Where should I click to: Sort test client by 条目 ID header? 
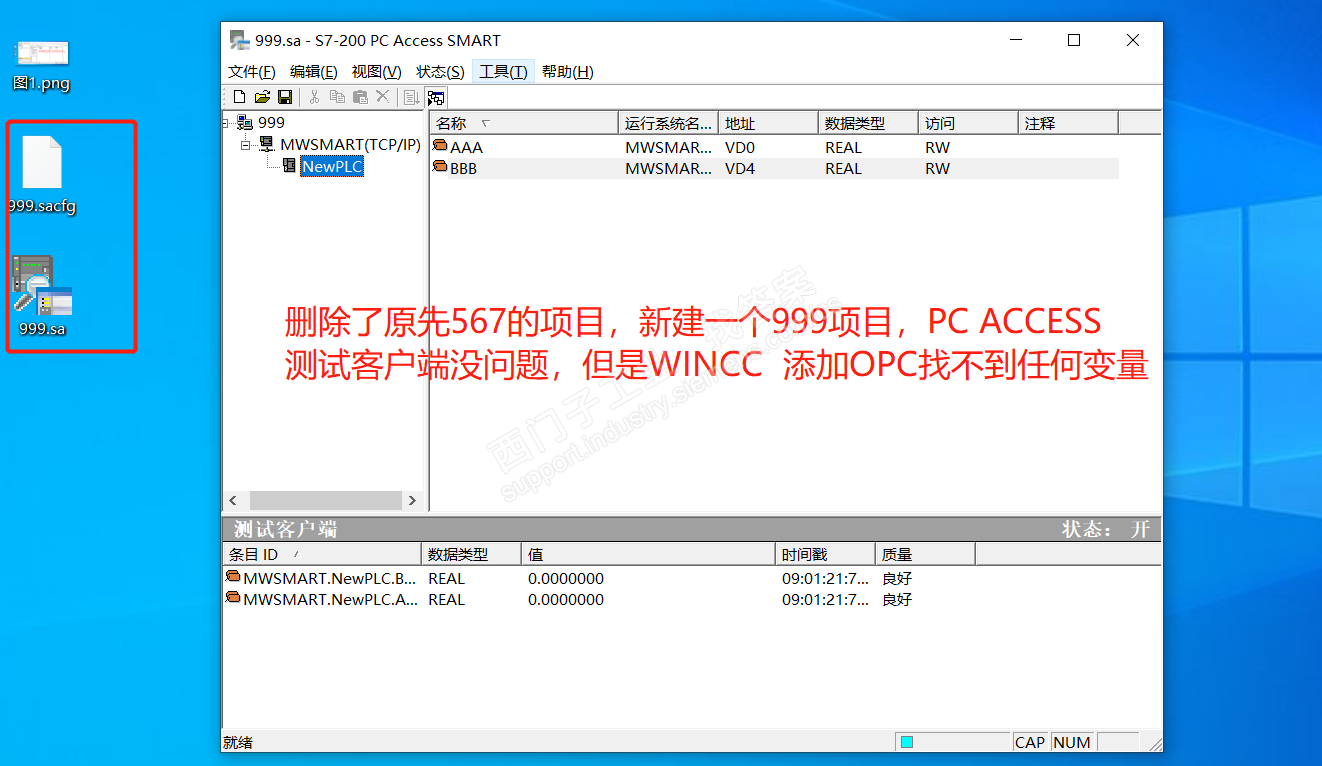pyautogui.click(x=322, y=554)
